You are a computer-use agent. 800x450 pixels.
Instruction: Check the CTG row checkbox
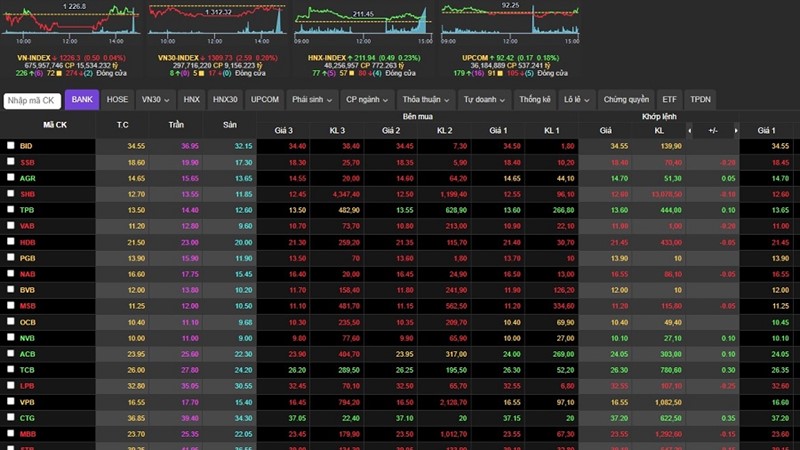click(x=11, y=417)
